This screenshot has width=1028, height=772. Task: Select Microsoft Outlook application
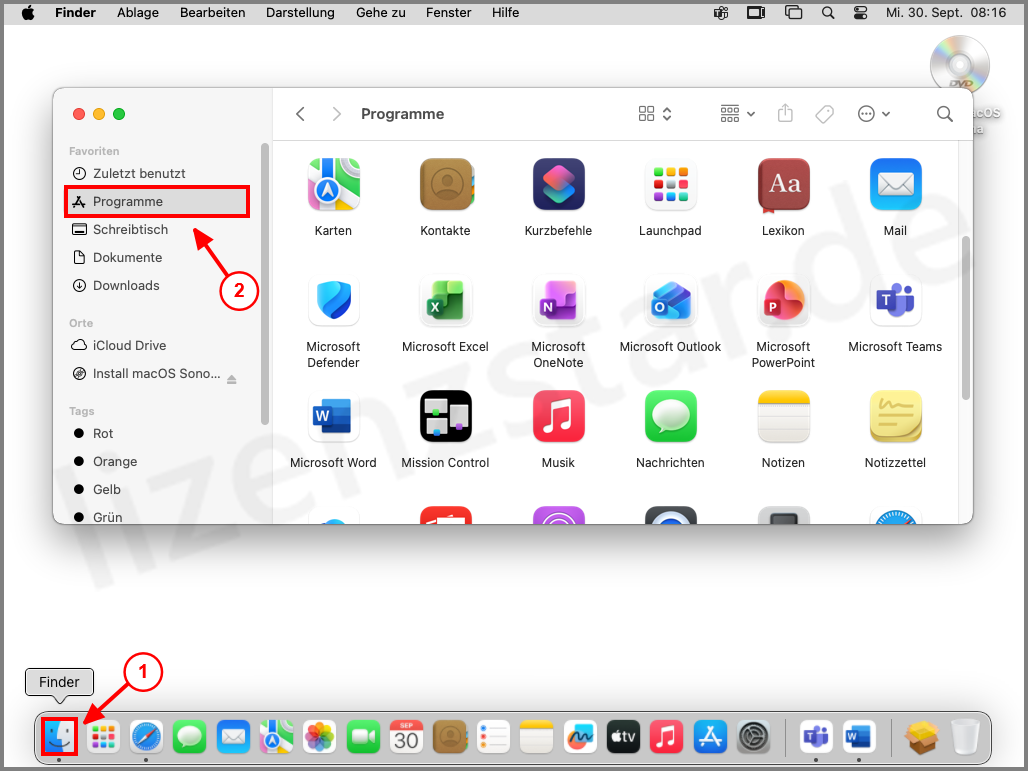pyautogui.click(x=670, y=300)
